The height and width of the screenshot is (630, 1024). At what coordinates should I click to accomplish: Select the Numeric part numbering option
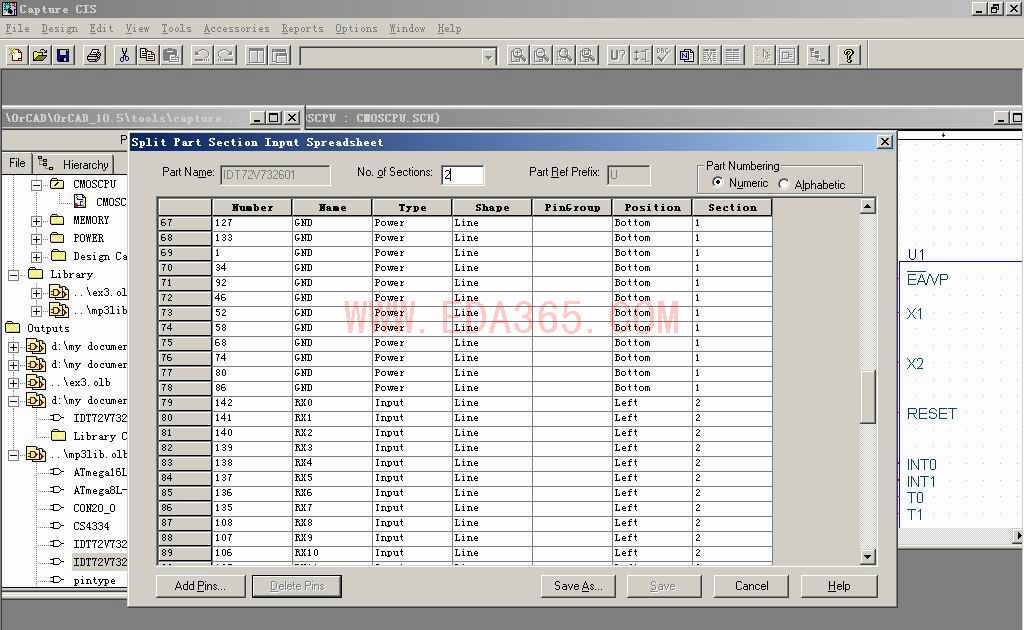pos(718,183)
